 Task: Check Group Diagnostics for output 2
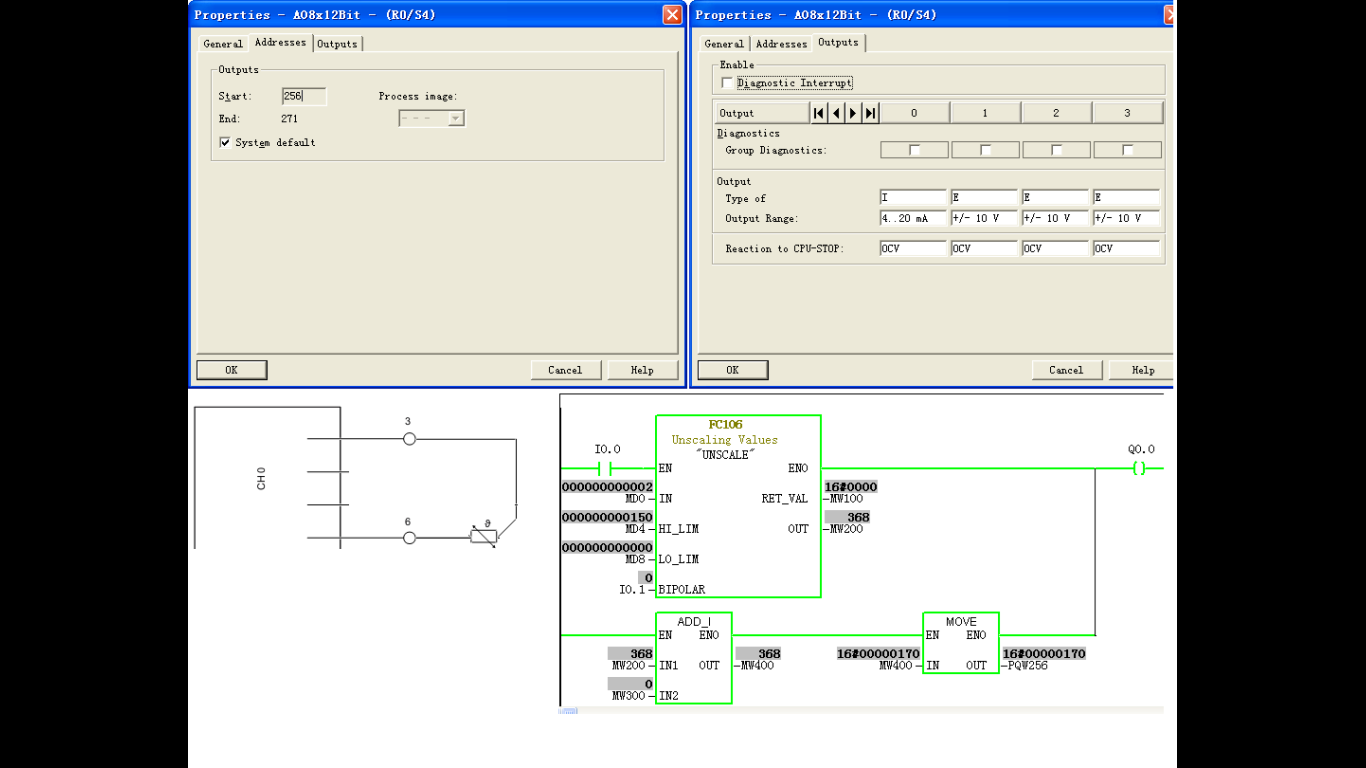[x=1056, y=150]
